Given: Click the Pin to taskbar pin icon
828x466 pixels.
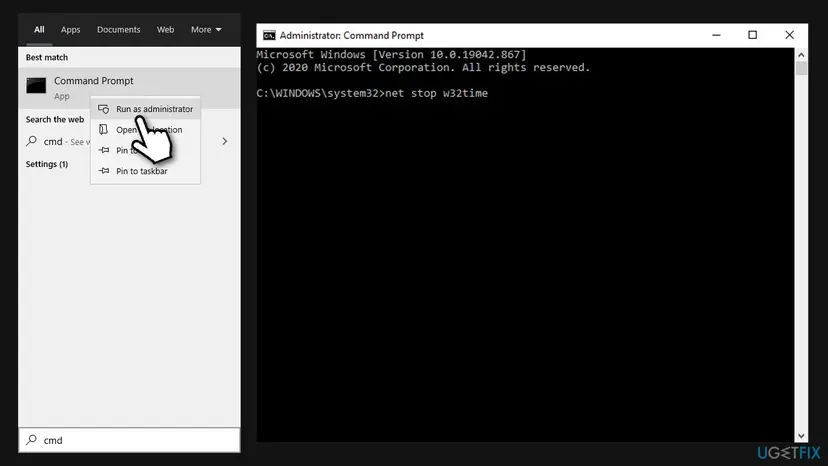Looking at the screenshot, I should [104, 171].
